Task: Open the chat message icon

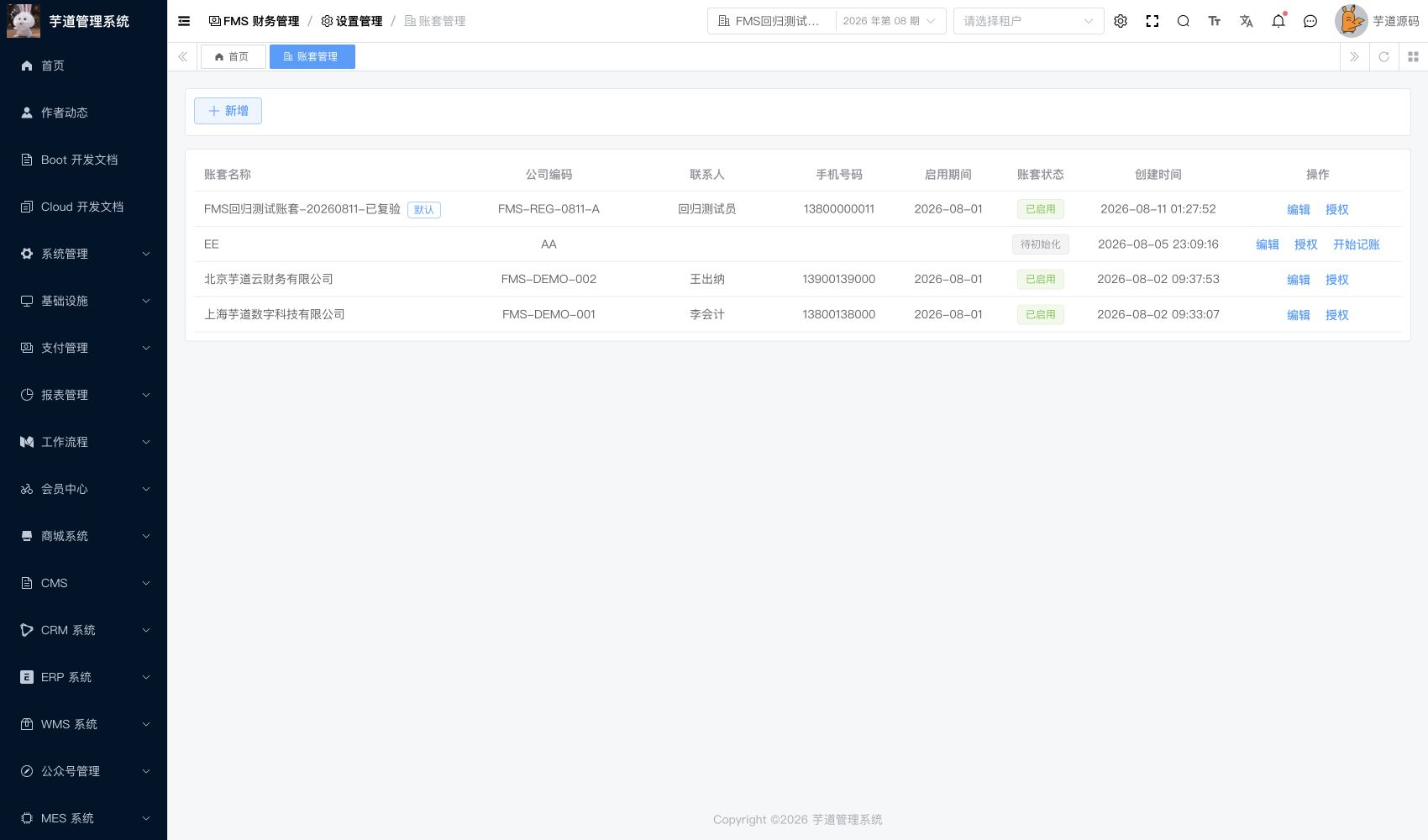Action: point(1310,21)
